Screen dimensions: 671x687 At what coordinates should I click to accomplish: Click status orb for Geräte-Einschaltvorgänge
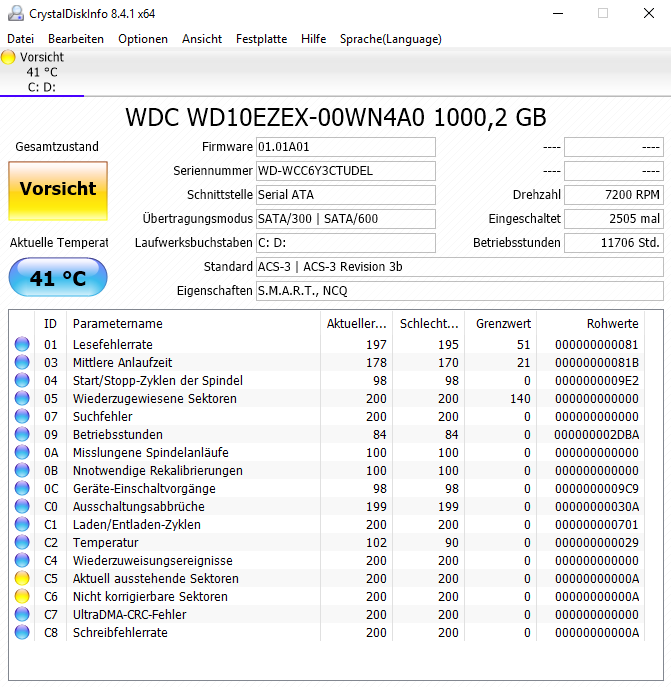pos(22,488)
